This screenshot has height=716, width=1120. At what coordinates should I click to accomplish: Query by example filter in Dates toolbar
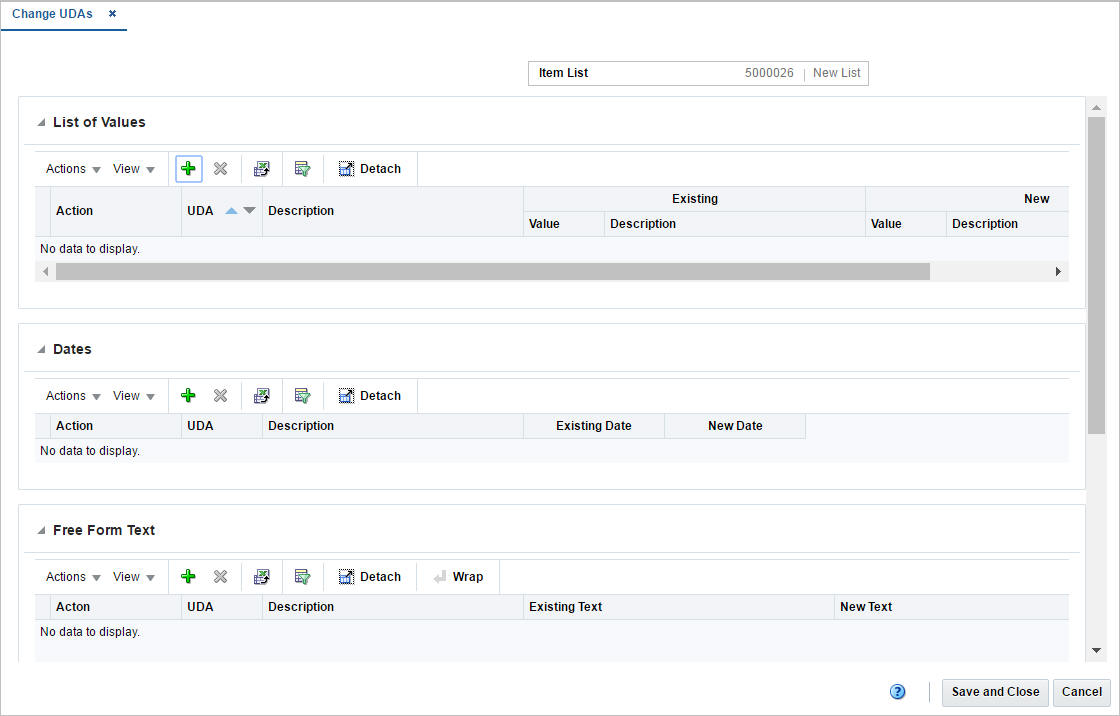[x=303, y=396]
